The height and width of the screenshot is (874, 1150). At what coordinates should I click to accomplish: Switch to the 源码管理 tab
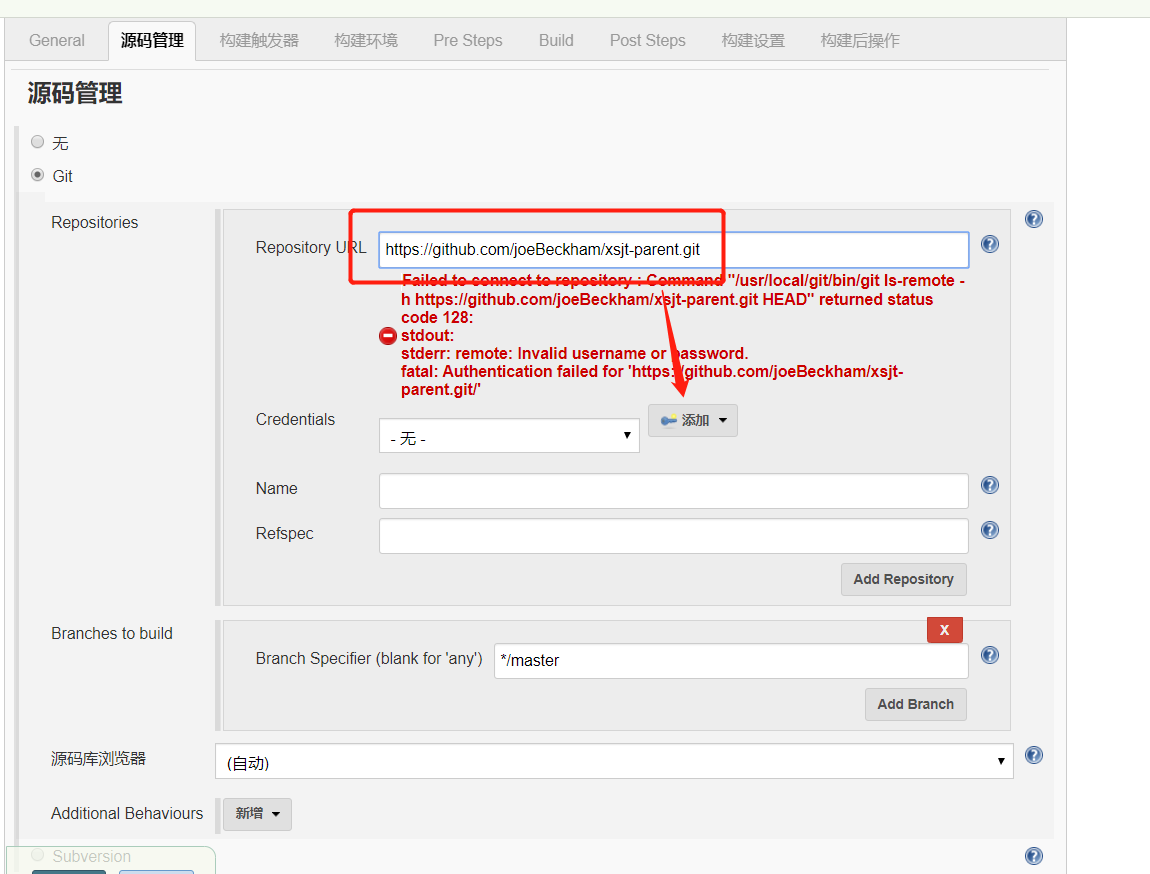coord(152,41)
